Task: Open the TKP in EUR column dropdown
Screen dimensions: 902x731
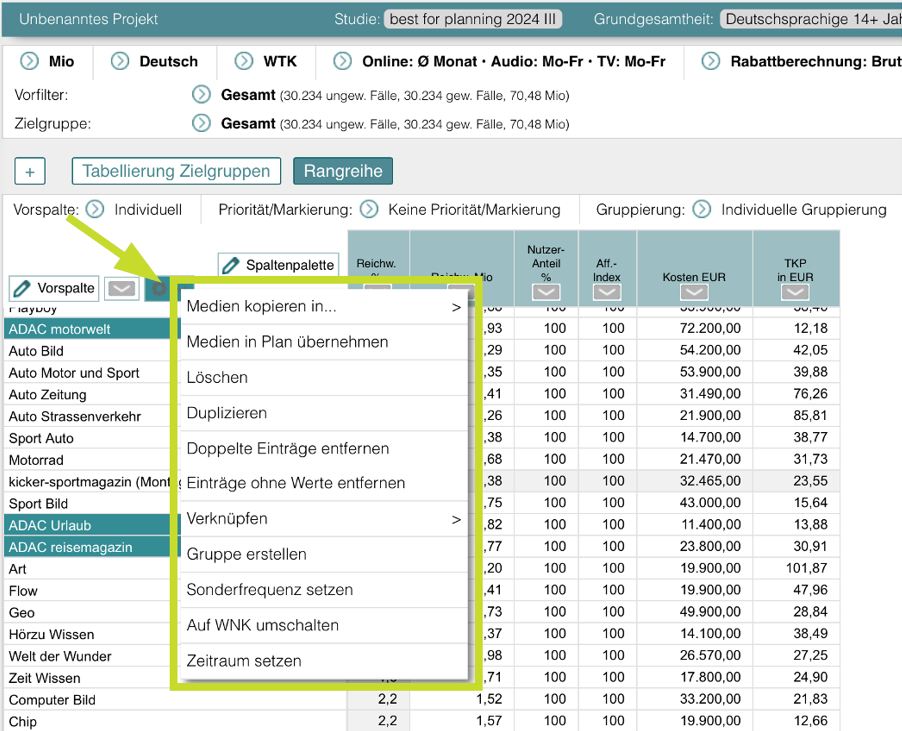Action: pyautogui.click(x=795, y=292)
